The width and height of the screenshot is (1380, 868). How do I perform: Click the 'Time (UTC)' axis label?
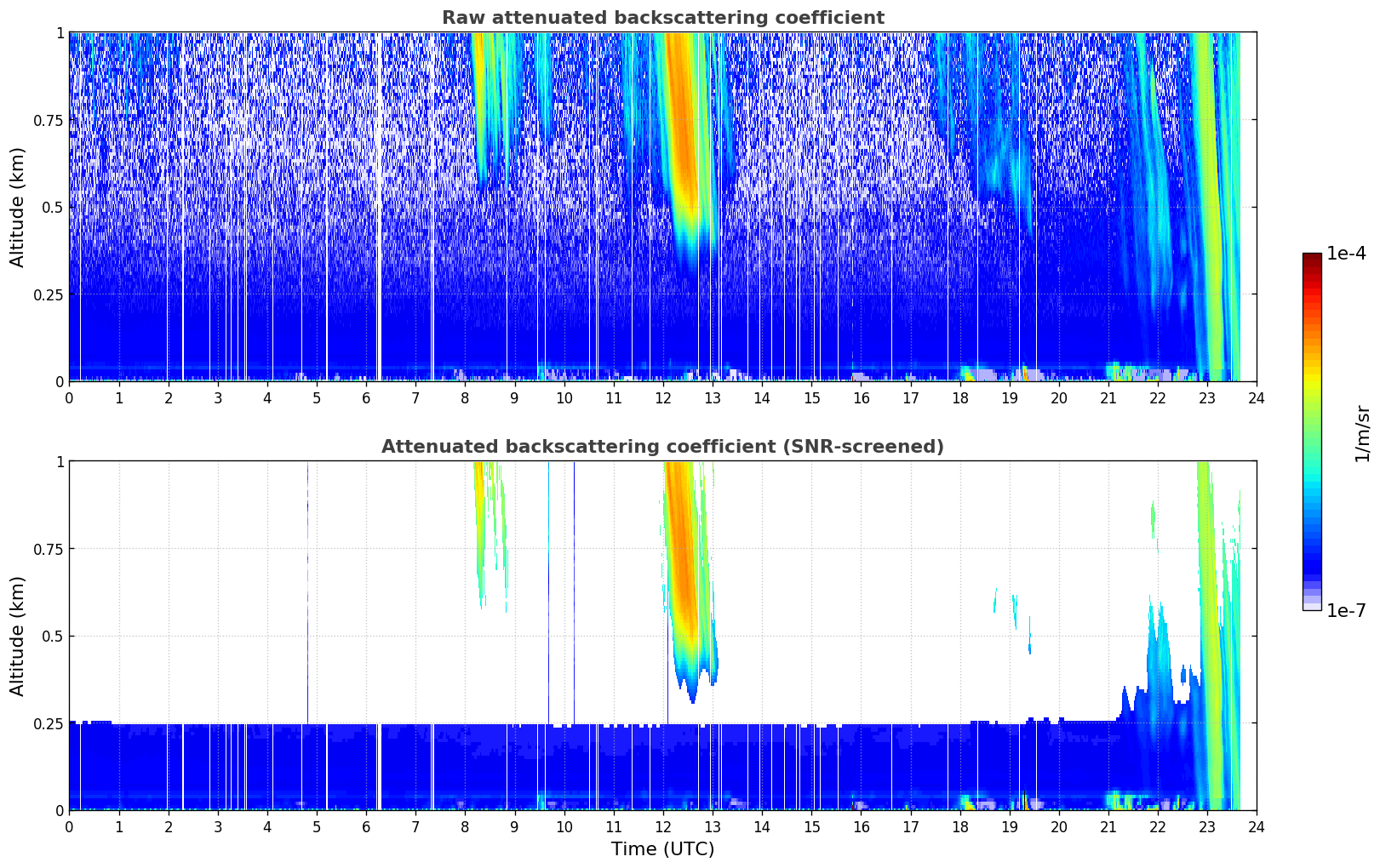pos(662,849)
